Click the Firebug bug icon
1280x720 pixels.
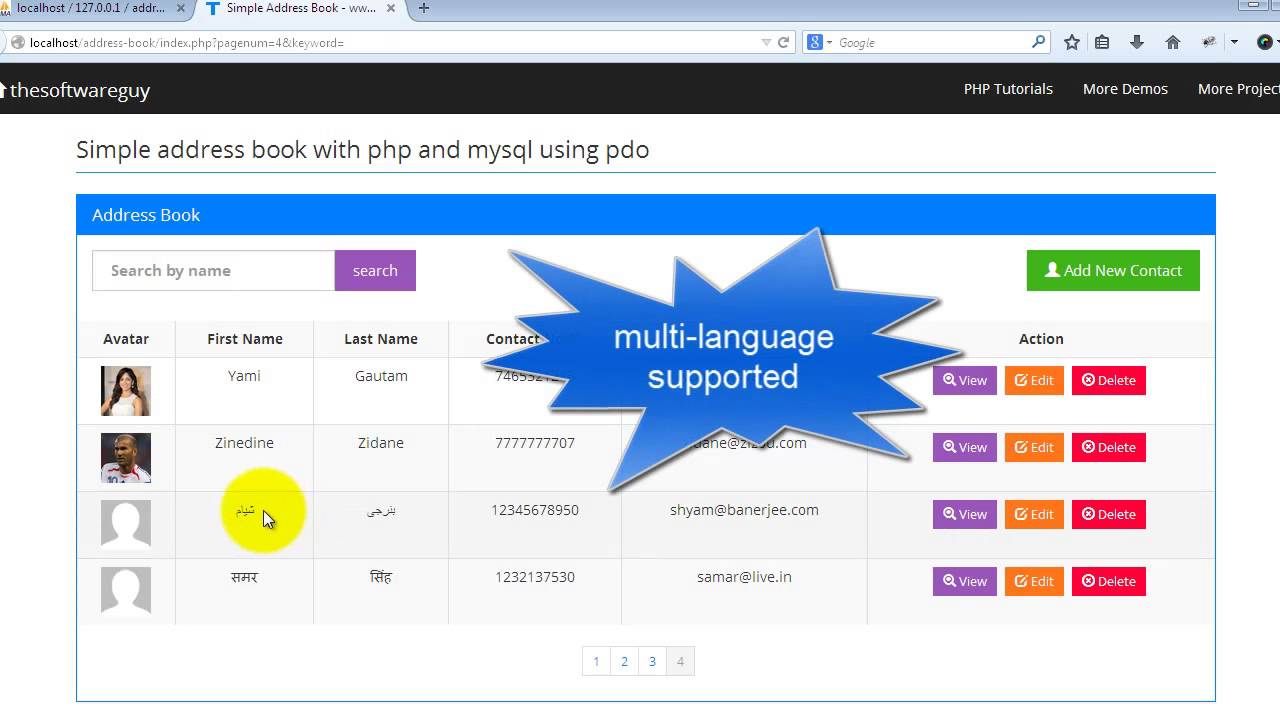[1209, 42]
